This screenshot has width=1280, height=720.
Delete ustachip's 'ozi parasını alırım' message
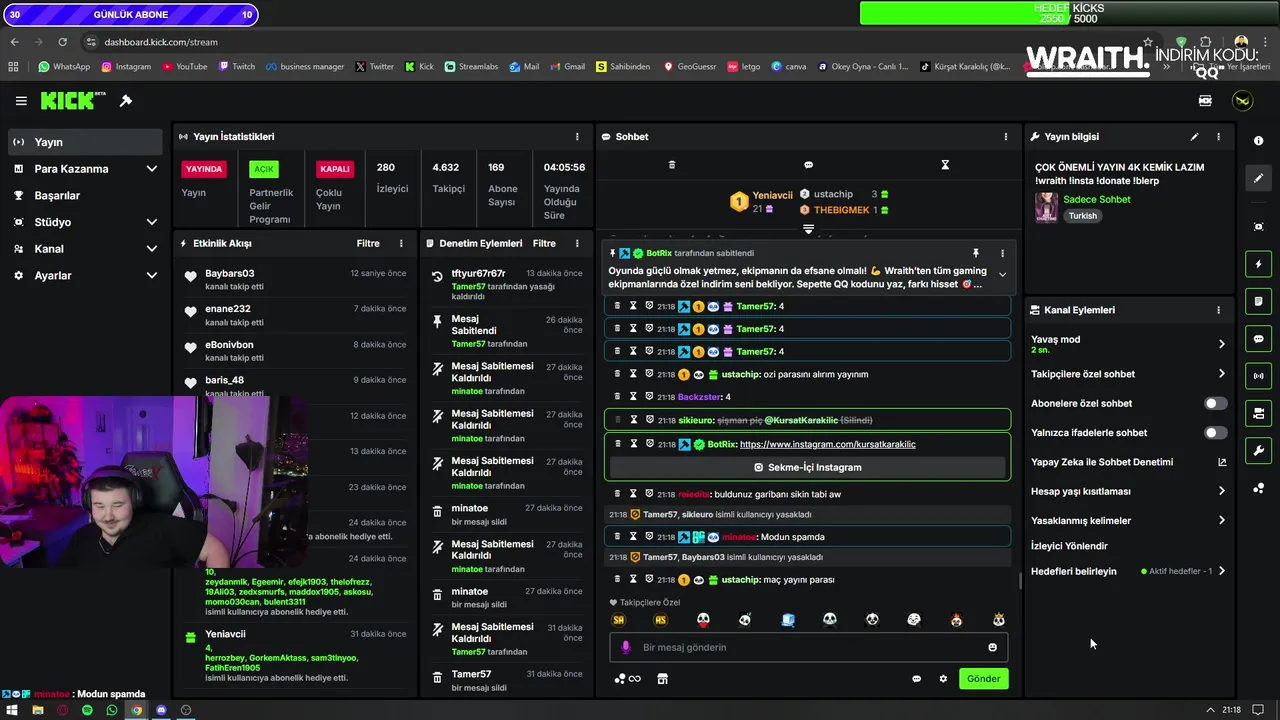click(x=617, y=374)
